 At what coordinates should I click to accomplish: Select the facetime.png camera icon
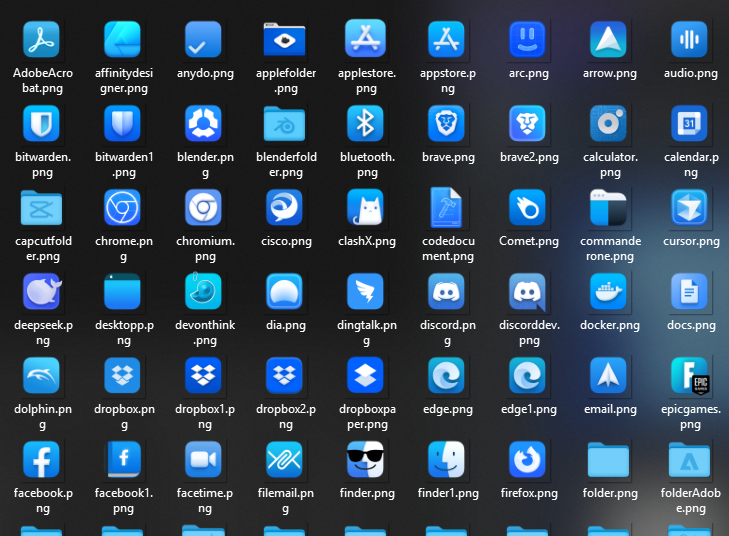203,460
